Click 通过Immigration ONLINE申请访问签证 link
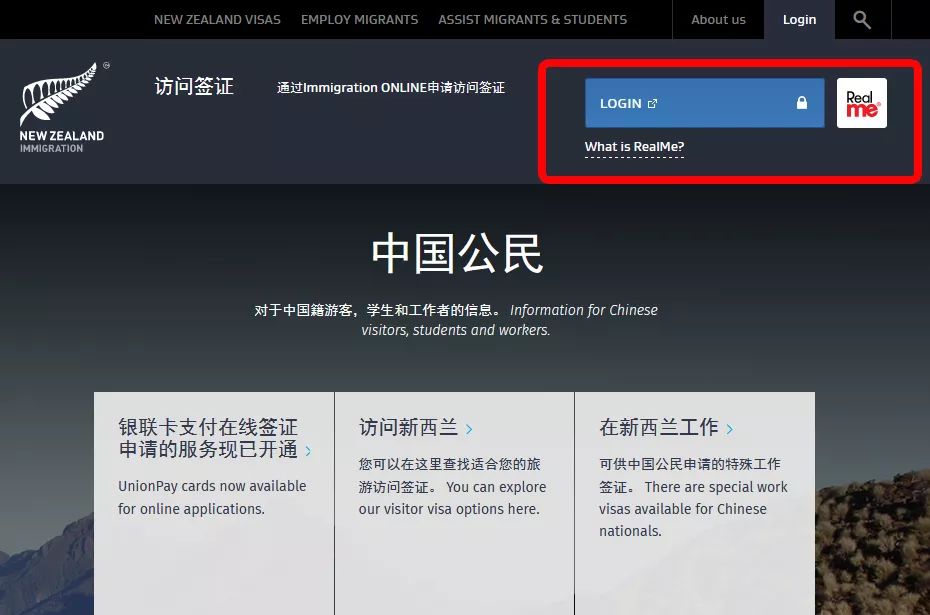The width and height of the screenshot is (930, 615). pos(391,88)
